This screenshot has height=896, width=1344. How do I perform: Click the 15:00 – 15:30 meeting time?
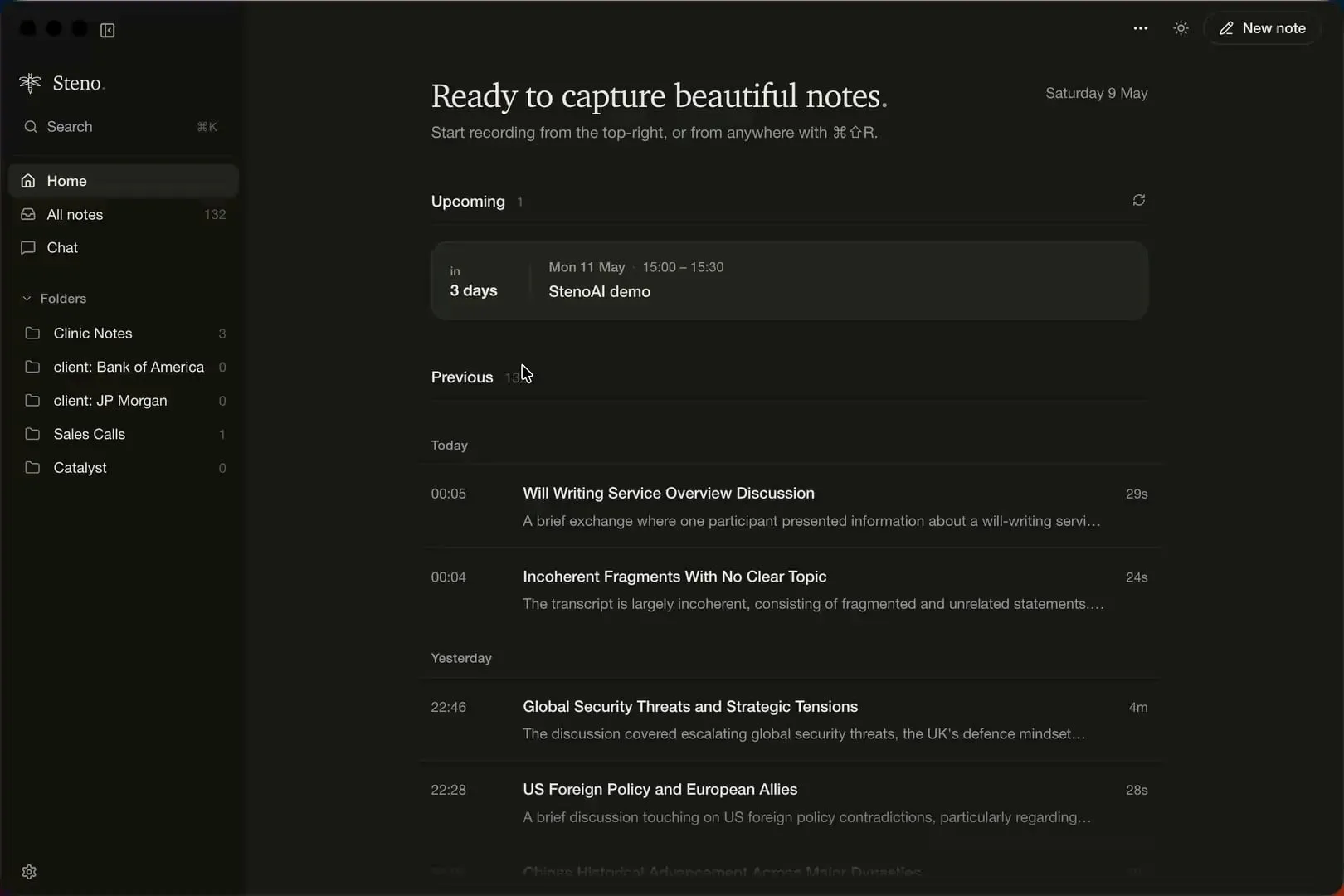[x=683, y=267]
